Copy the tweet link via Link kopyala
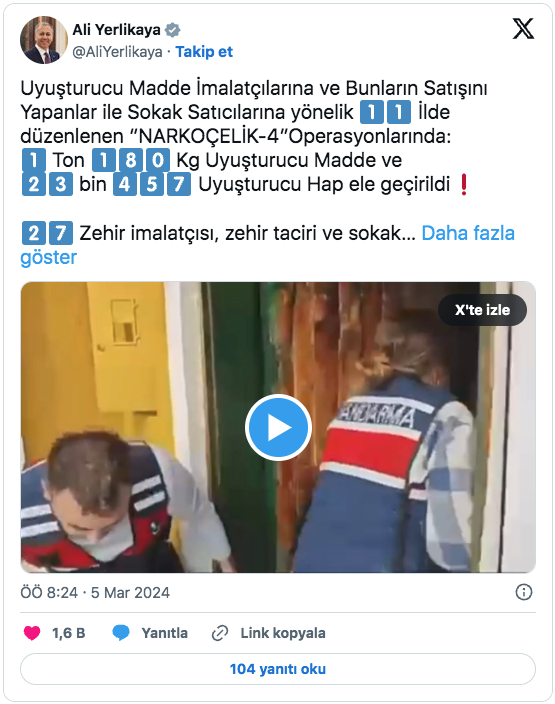555x704 pixels. point(283,633)
